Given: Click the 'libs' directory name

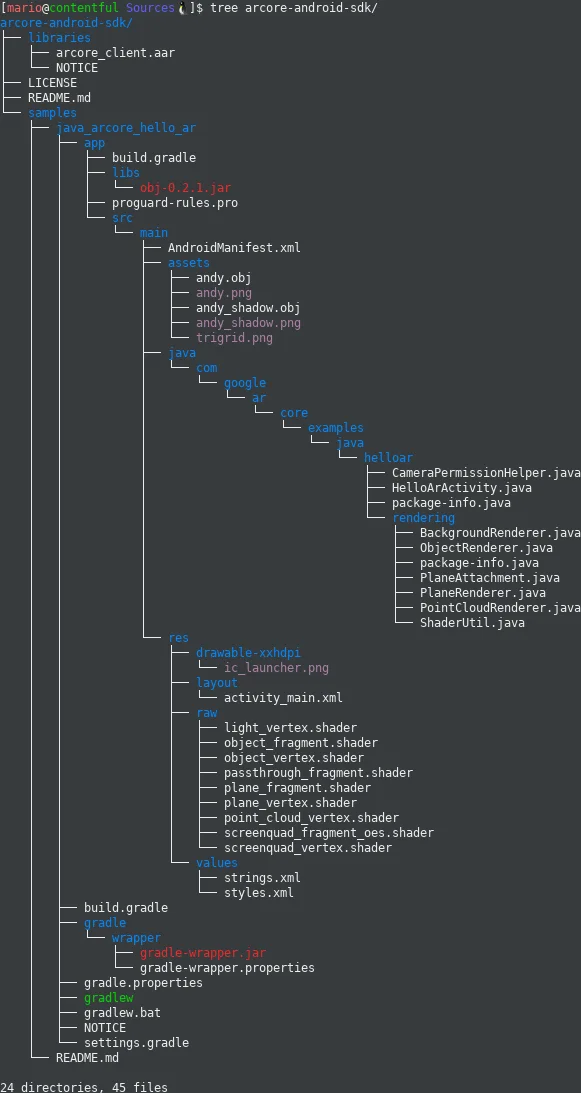Looking at the screenshot, I should coord(126,173).
